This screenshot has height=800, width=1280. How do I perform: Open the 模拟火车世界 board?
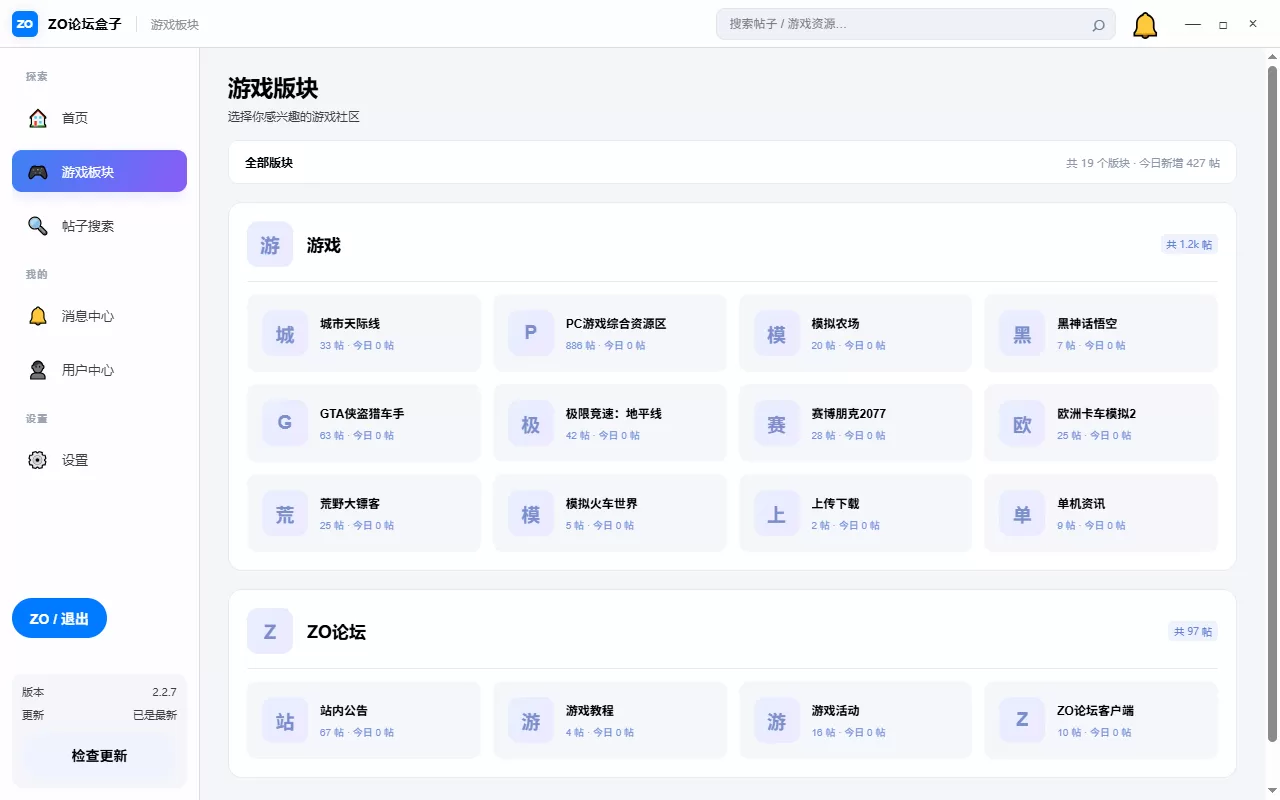610,514
